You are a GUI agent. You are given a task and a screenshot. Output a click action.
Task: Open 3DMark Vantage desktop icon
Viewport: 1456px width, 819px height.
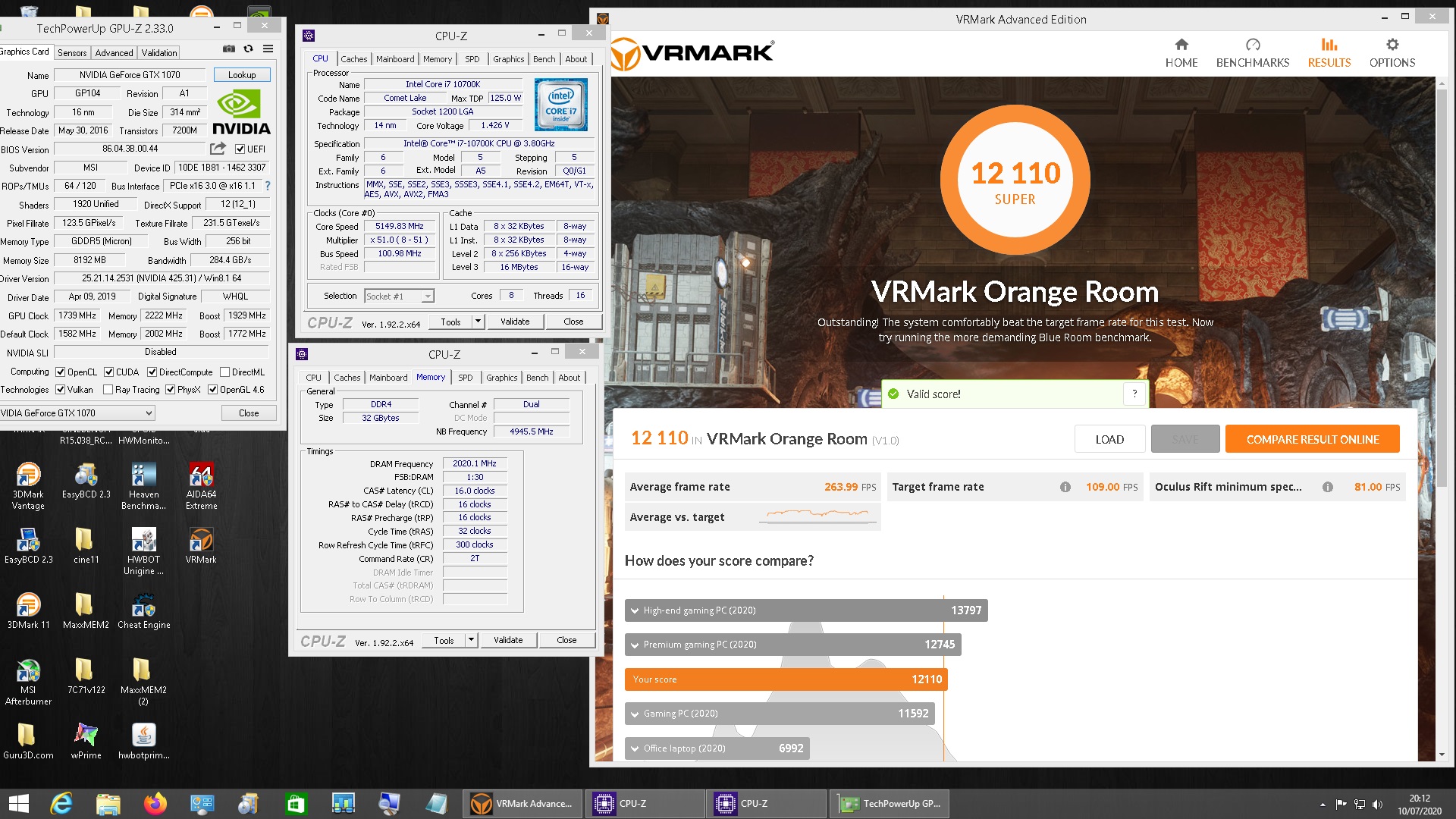click(x=28, y=485)
